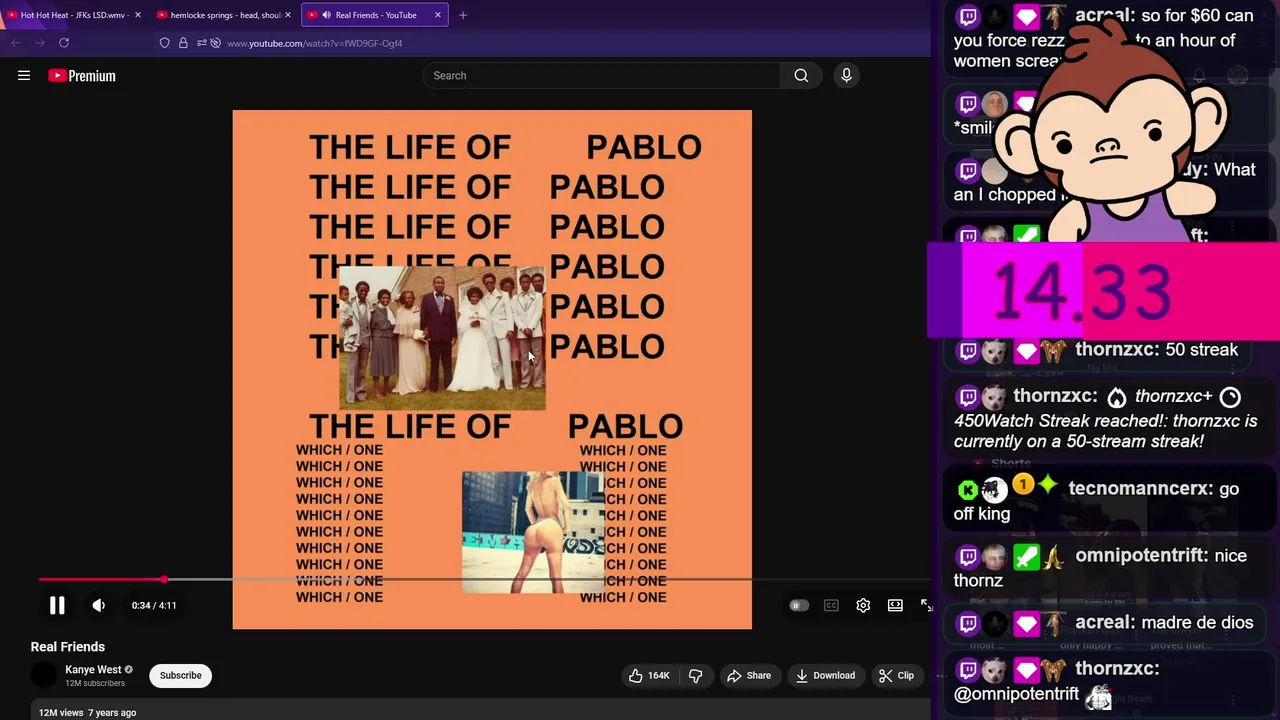Go back in the browser

click(15, 43)
